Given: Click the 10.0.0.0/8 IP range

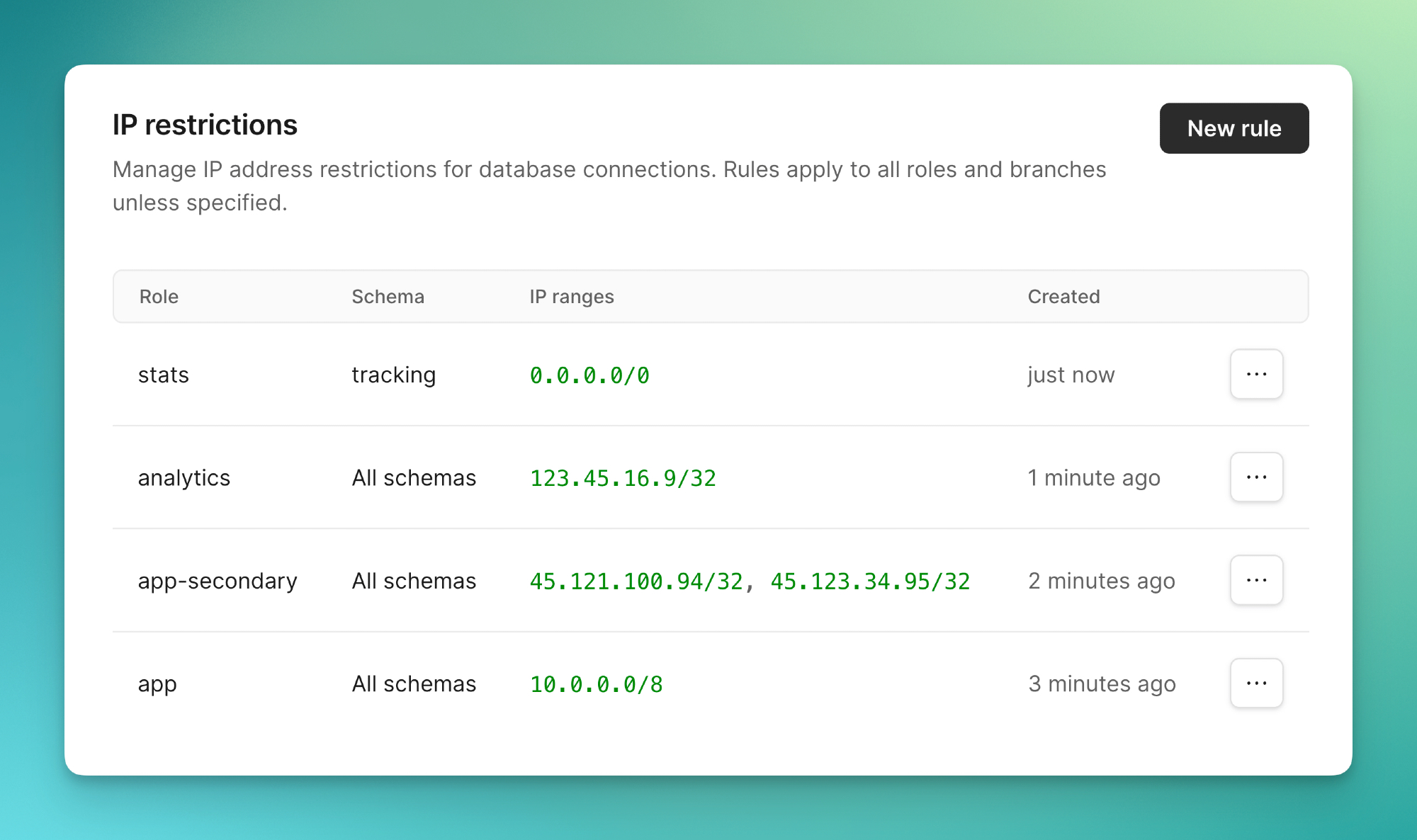Looking at the screenshot, I should click(596, 684).
